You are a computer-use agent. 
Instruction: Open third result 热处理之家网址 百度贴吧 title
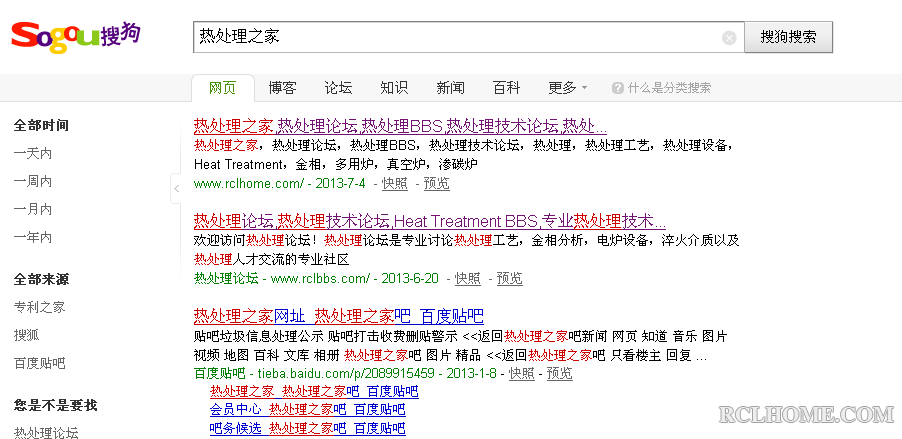[339, 316]
